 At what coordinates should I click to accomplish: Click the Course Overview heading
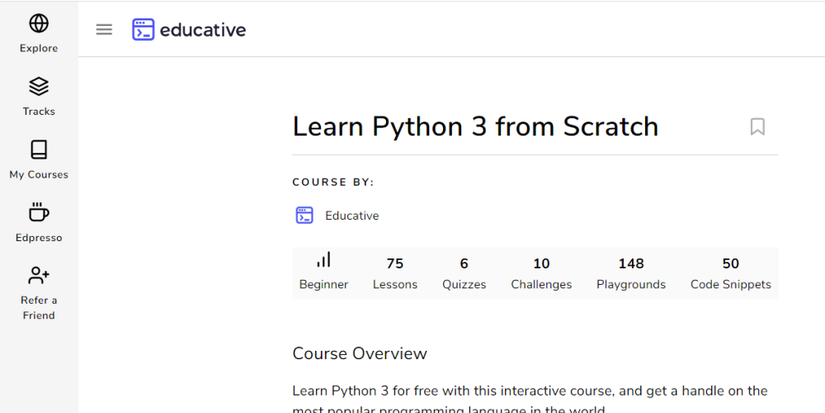360,353
